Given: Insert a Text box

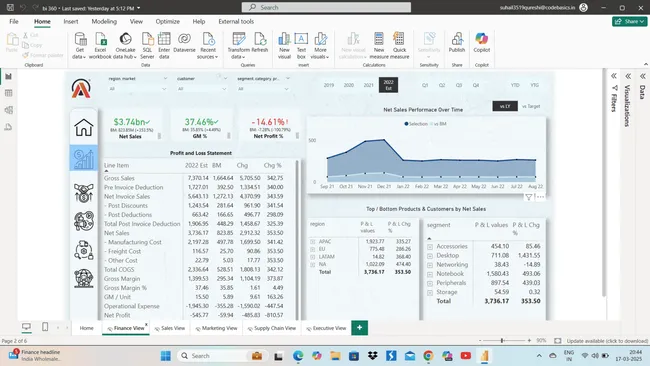Looking at the screenshot, I should pyautogui.click(x=301, y=46).
